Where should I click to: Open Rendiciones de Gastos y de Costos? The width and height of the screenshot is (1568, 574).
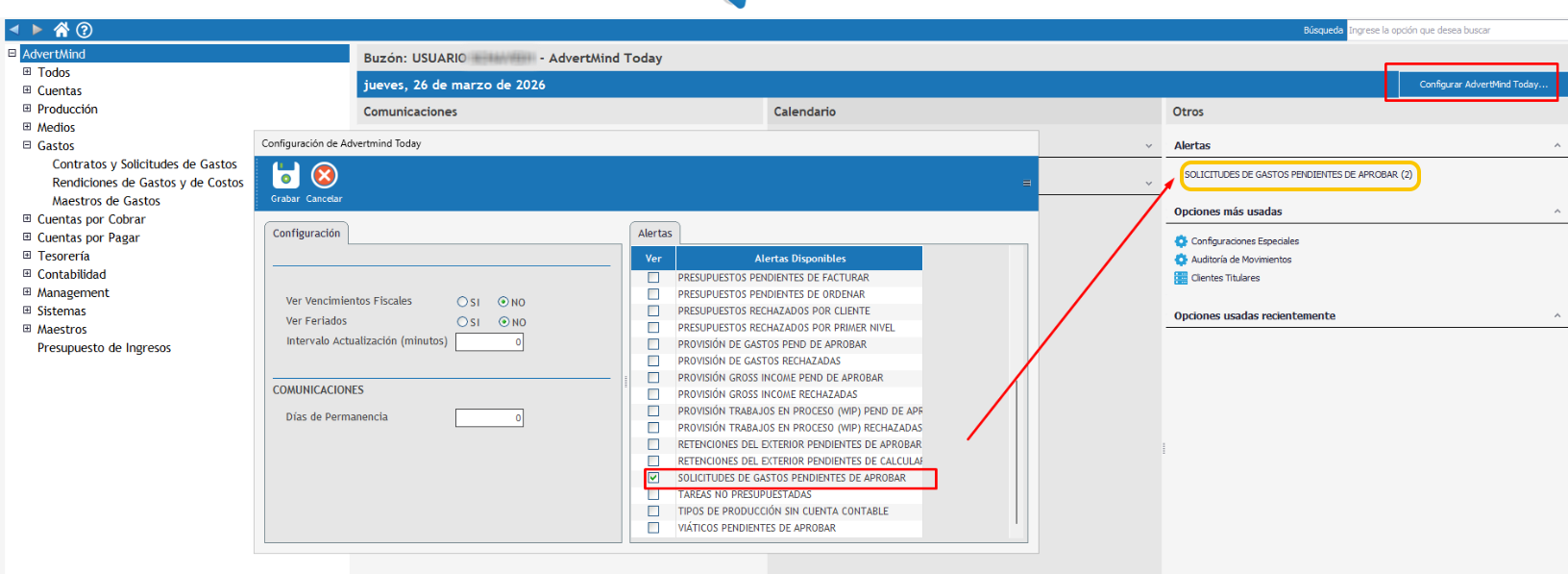148,183
